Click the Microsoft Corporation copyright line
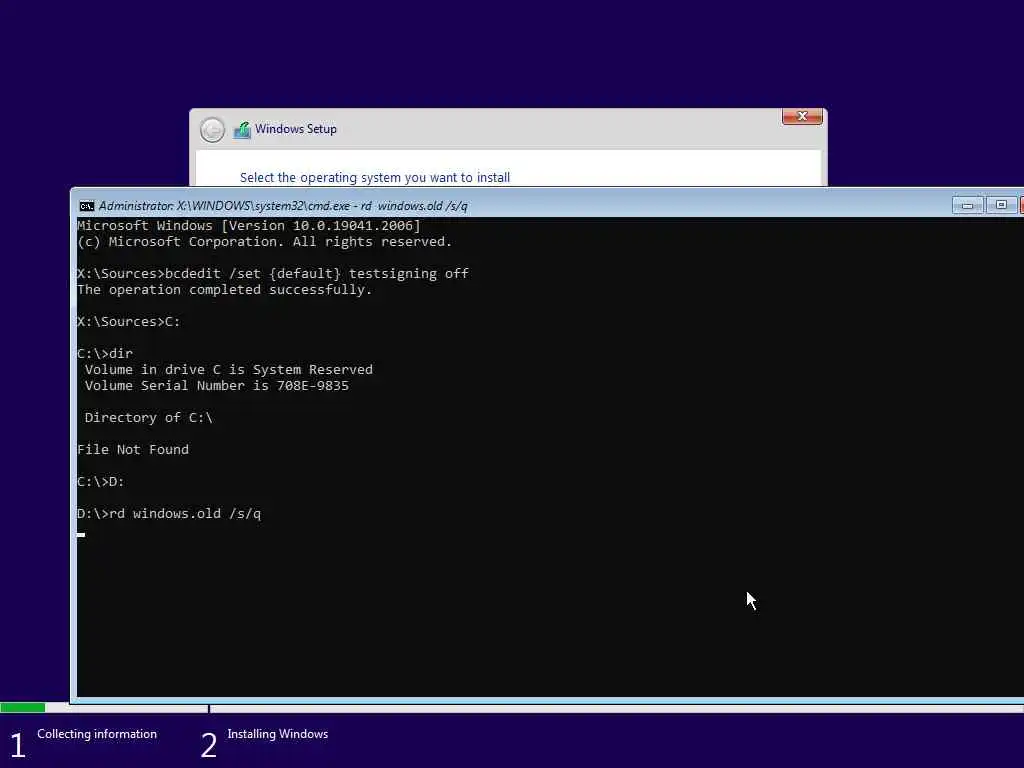The width and height of the screenshot is (1024, 768). [264, 242]
